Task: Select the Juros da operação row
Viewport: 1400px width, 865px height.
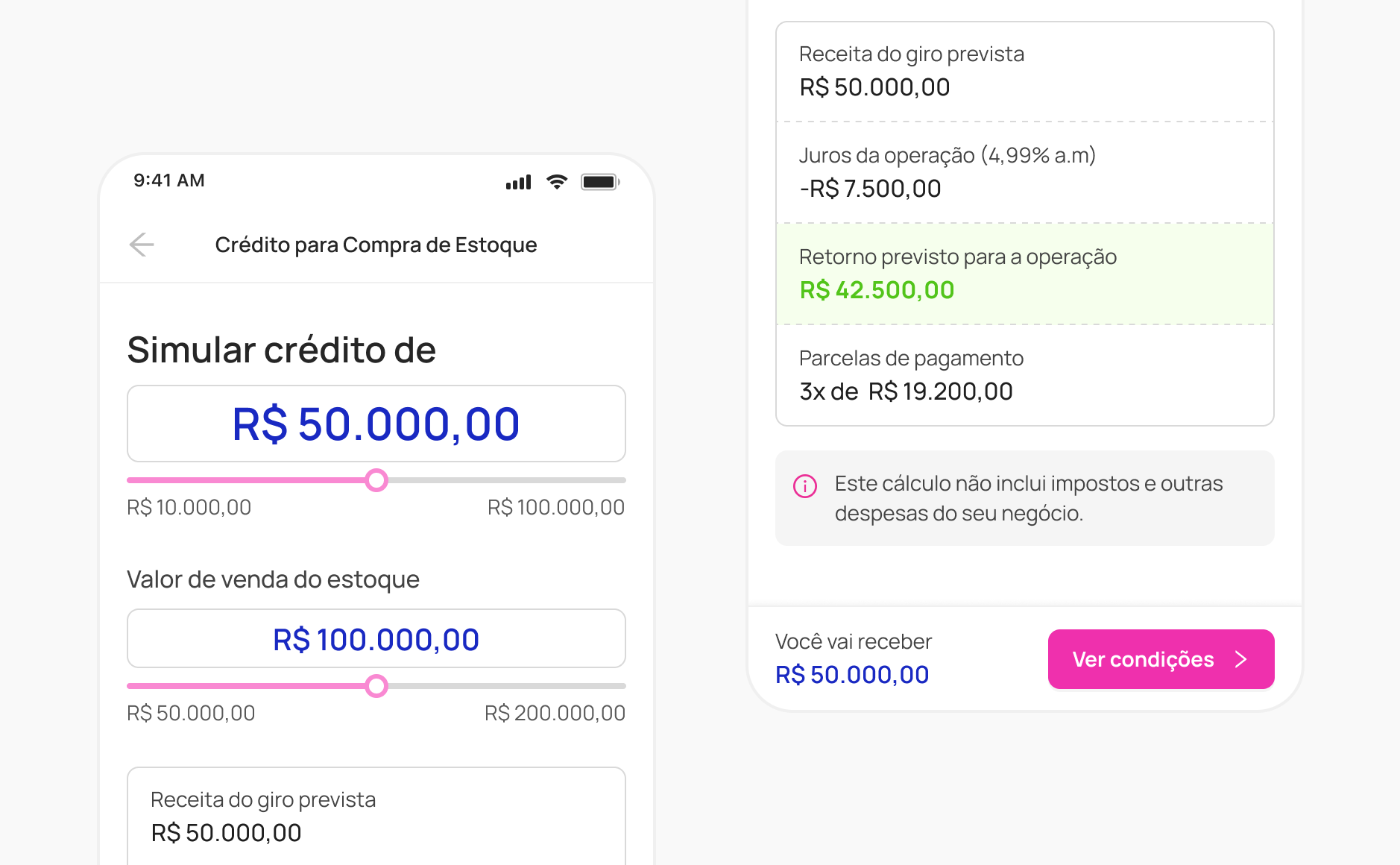Action: [1025, 172]
